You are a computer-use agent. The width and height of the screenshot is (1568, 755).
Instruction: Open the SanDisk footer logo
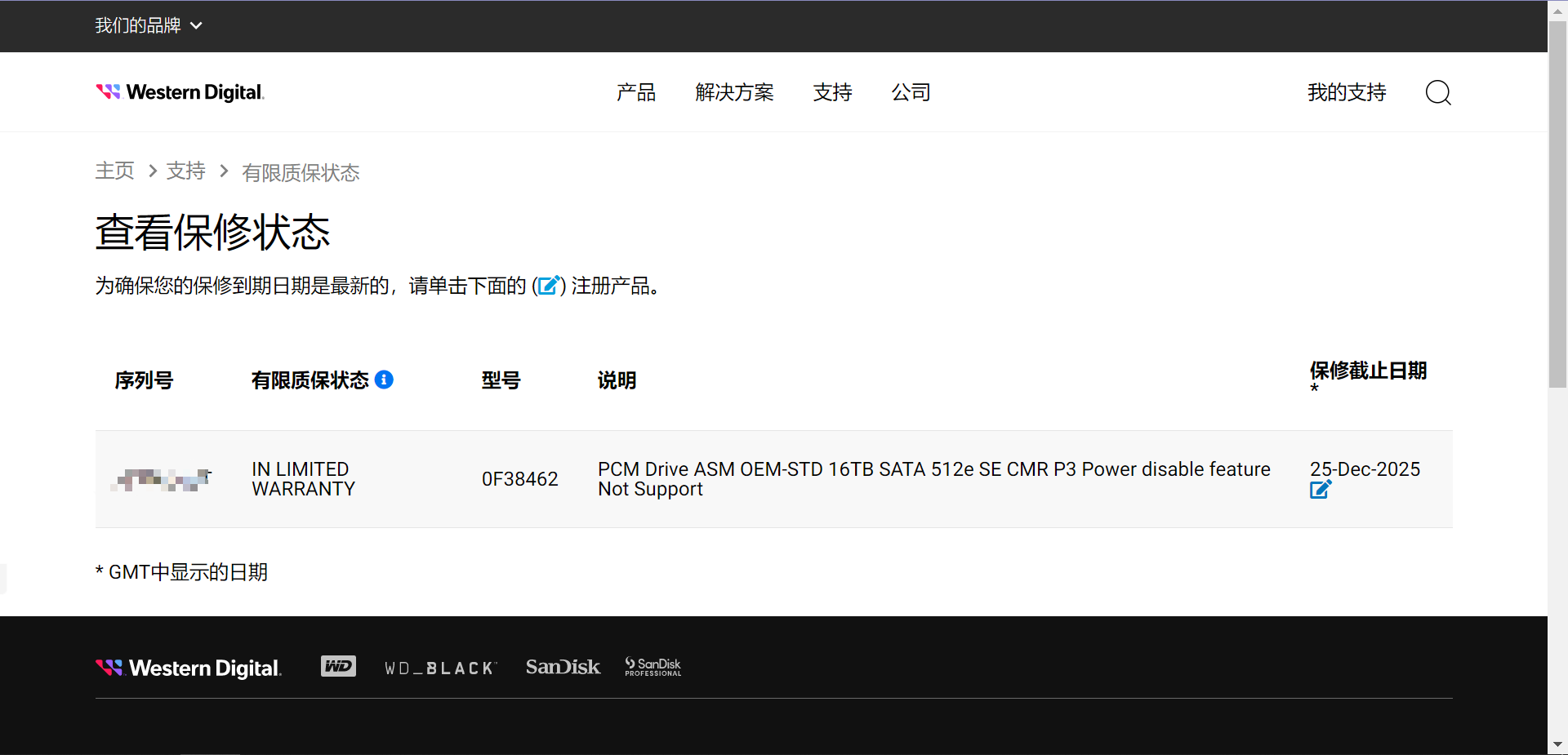pyautogui.click(x=563, y=667)
